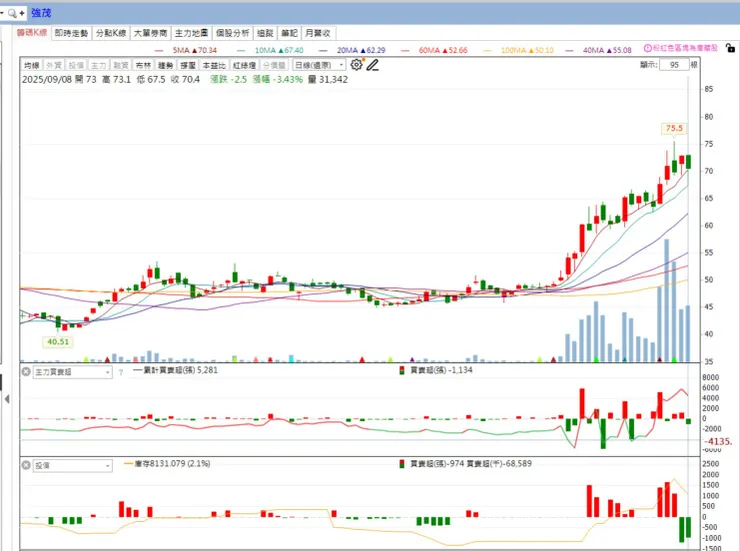Close the 主力買賣超 indicator panel
This screenshot has height=551, width=740.
click(26, 372)
